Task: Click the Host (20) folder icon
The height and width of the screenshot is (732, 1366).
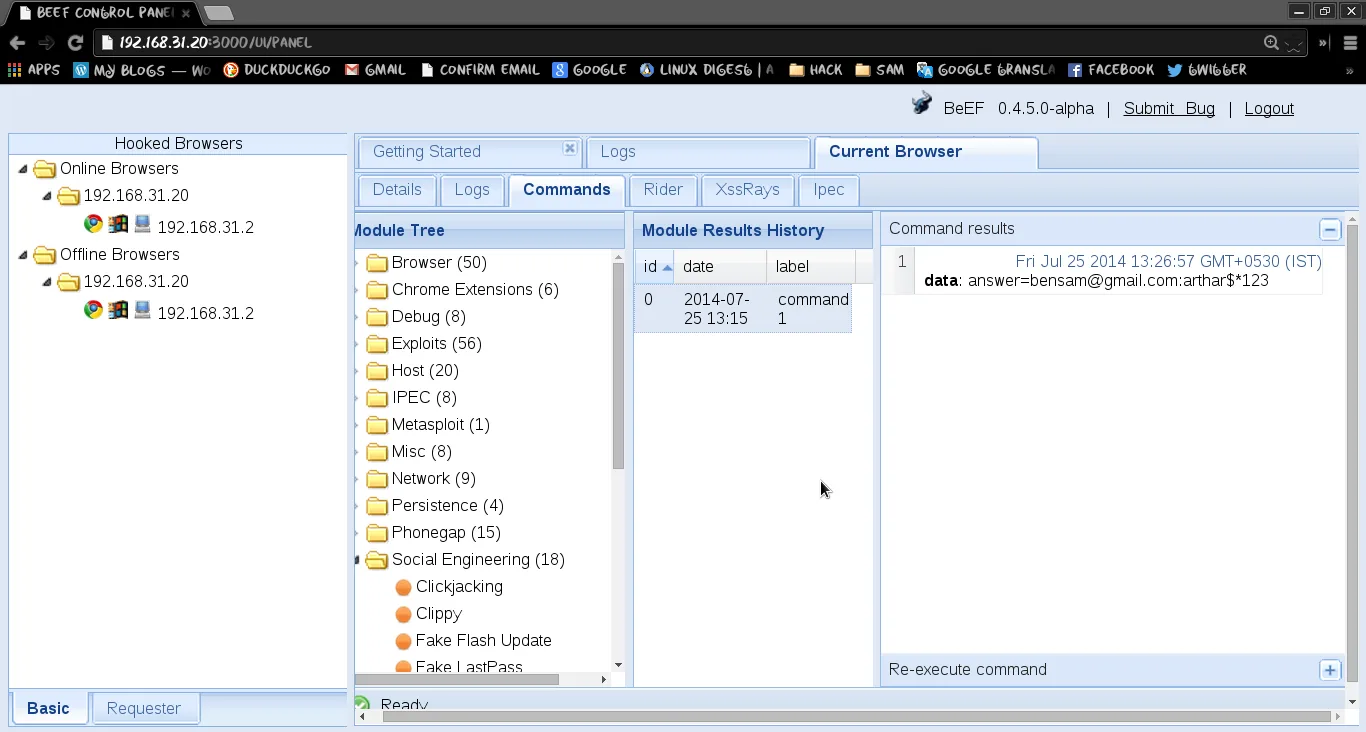Action: click(x=377, y=371)
